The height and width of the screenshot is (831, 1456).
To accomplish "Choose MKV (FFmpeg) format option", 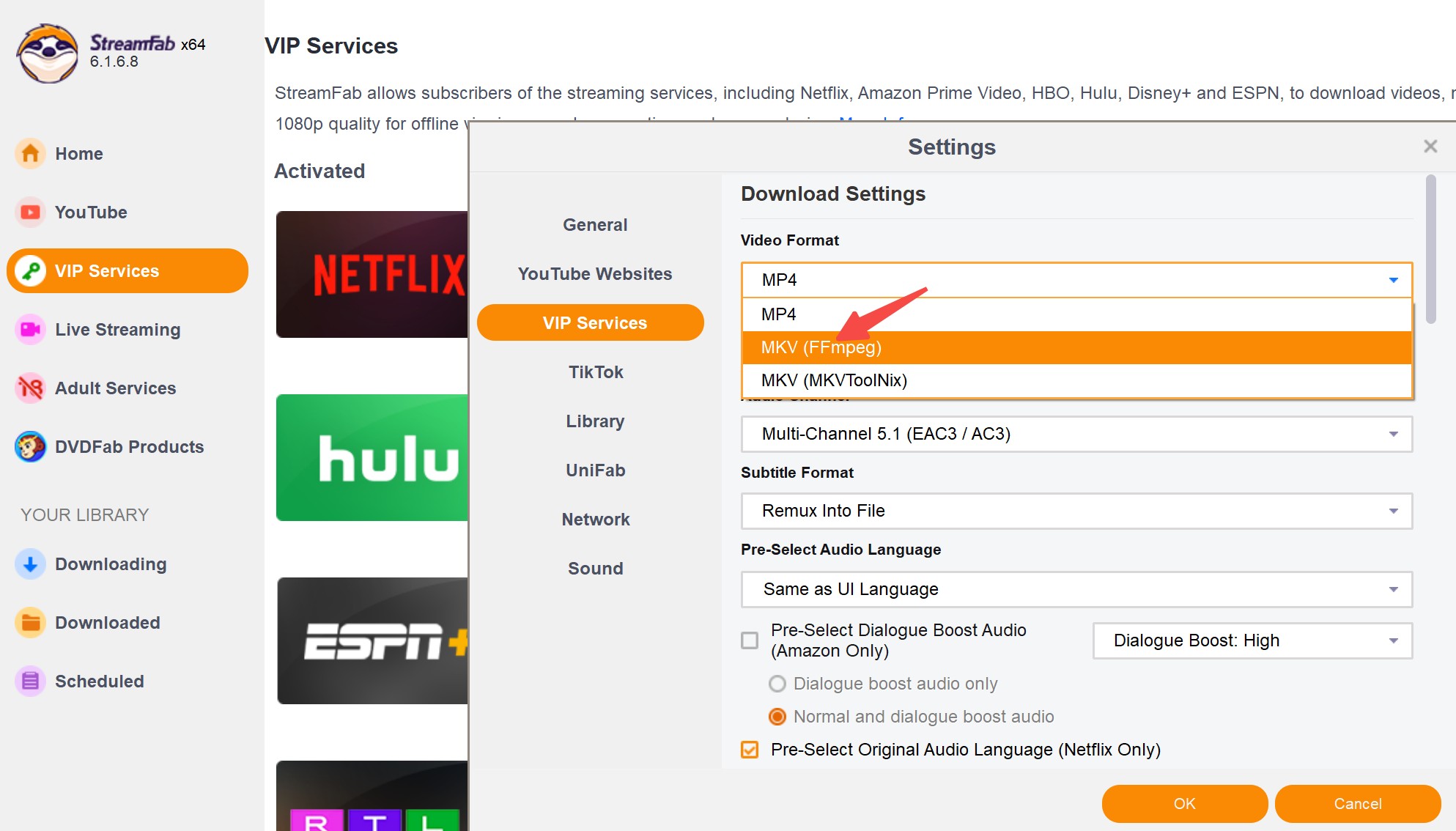I will pos(1076,347).
